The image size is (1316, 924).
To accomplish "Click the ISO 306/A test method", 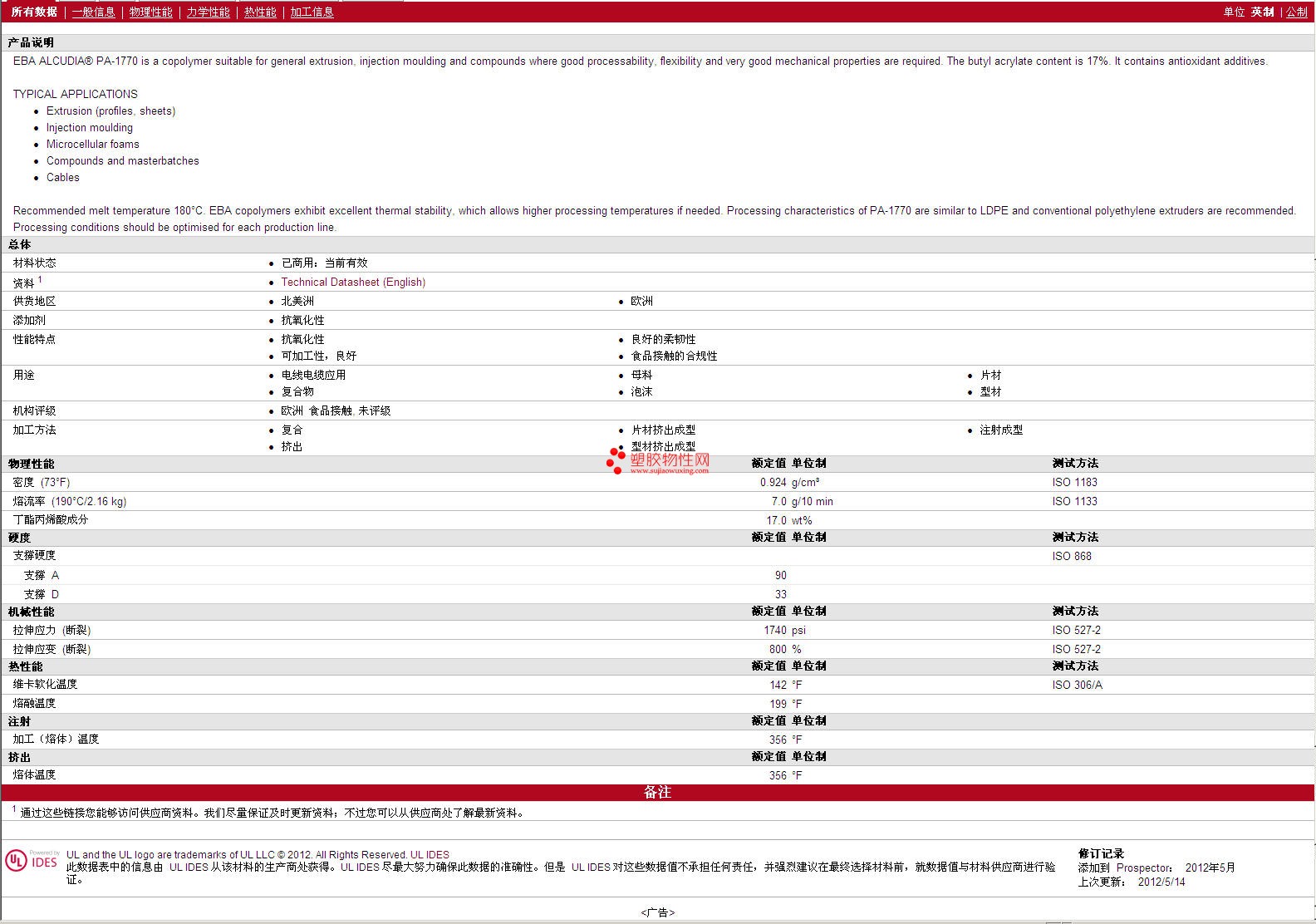I will (1077, 685).
